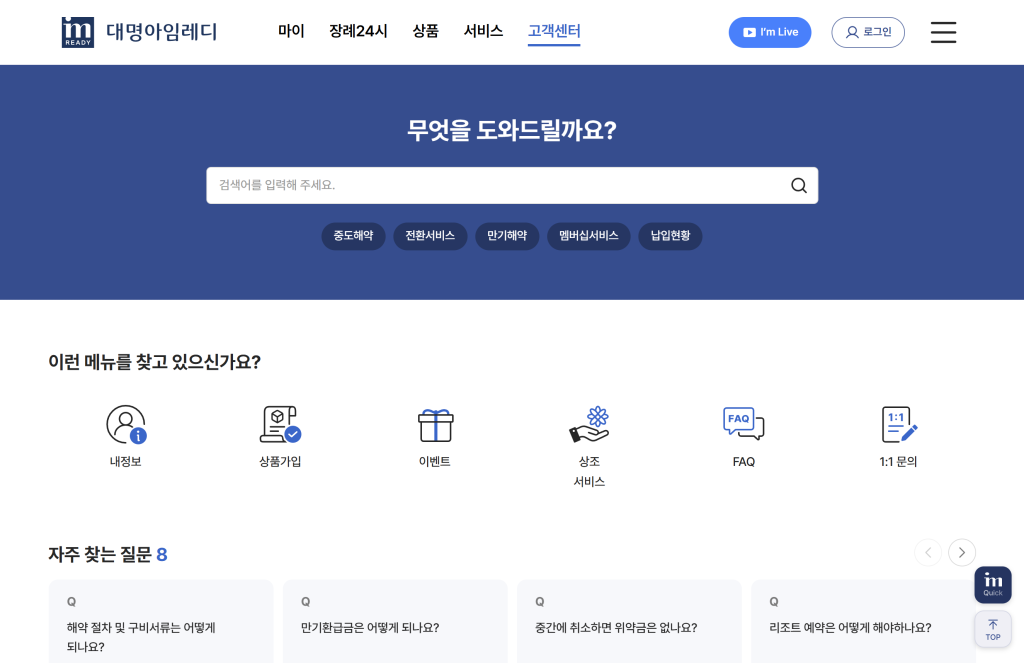Click the im Quick floating button

[x=992, y=585]
